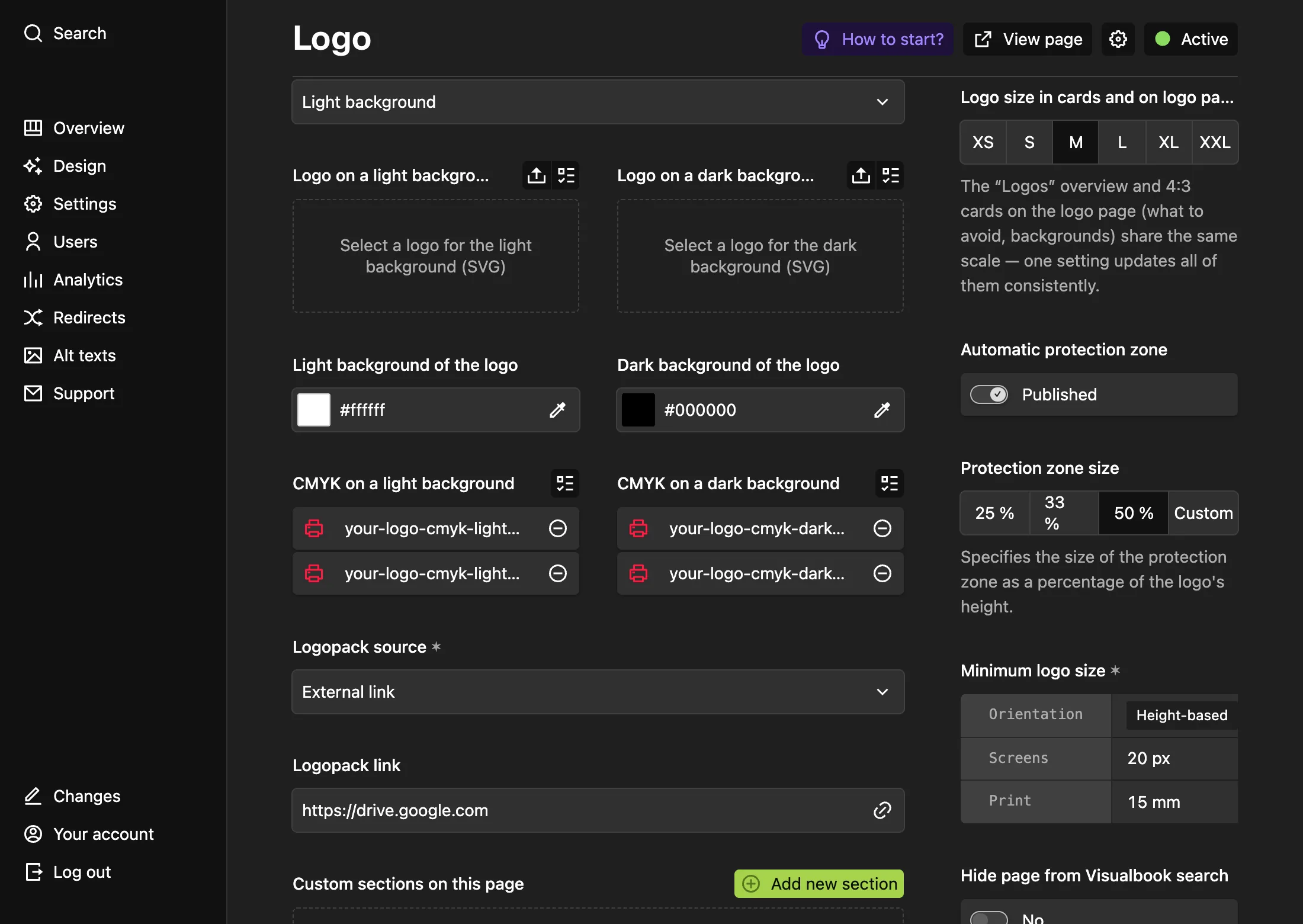
Task: Click the upload icon for light background logo
Action: (x=537, y=175)
